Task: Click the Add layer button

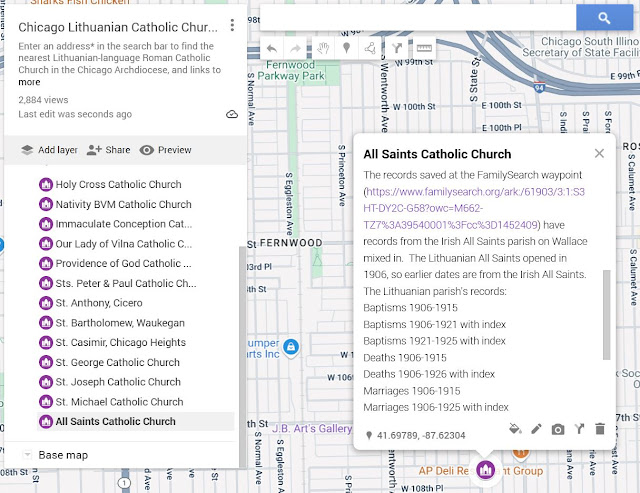Action: (x=49, y=150)
